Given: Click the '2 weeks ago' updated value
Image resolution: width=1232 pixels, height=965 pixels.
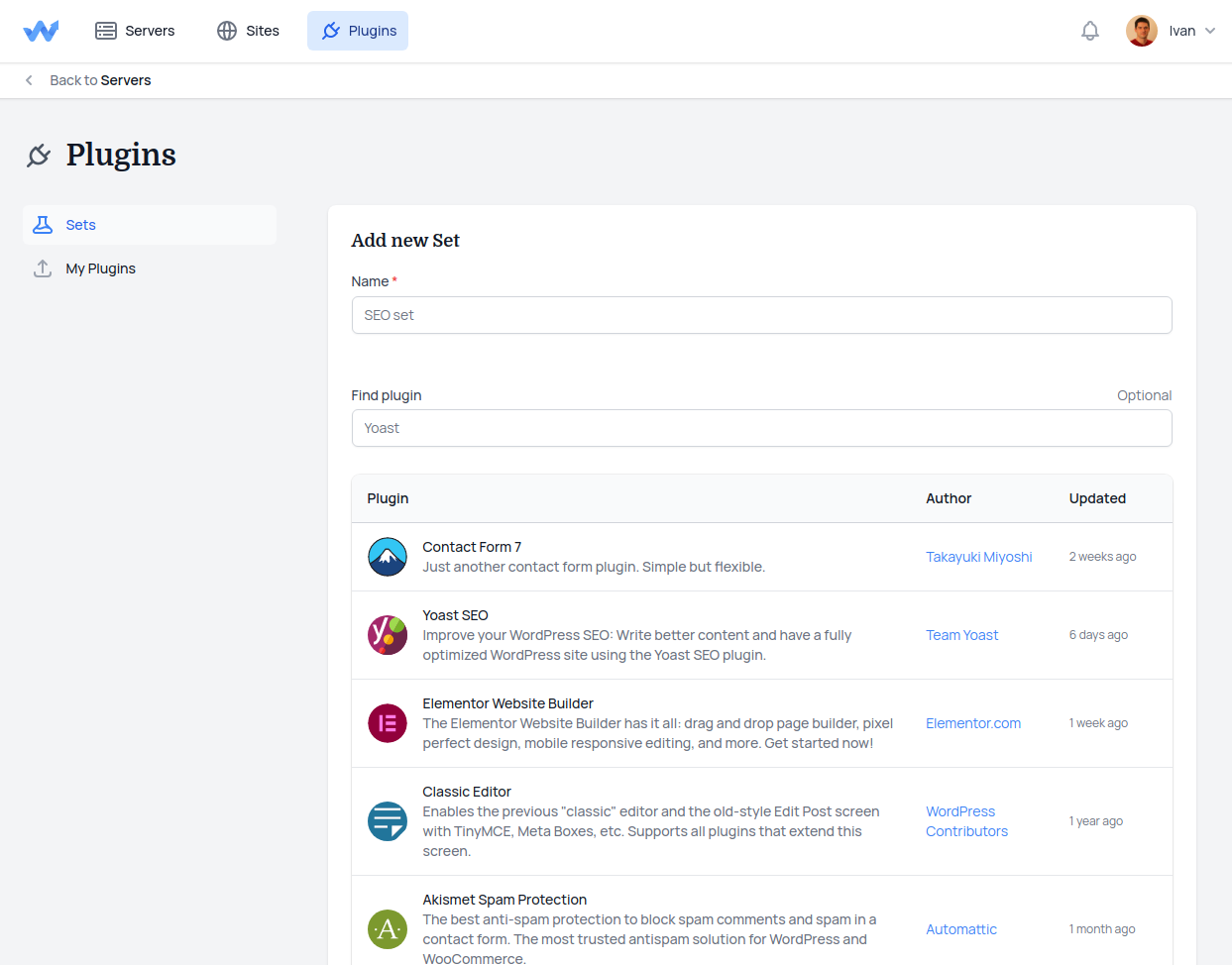Looking at the screenshot, I should pyautogui.click(x=1102, y=557).
